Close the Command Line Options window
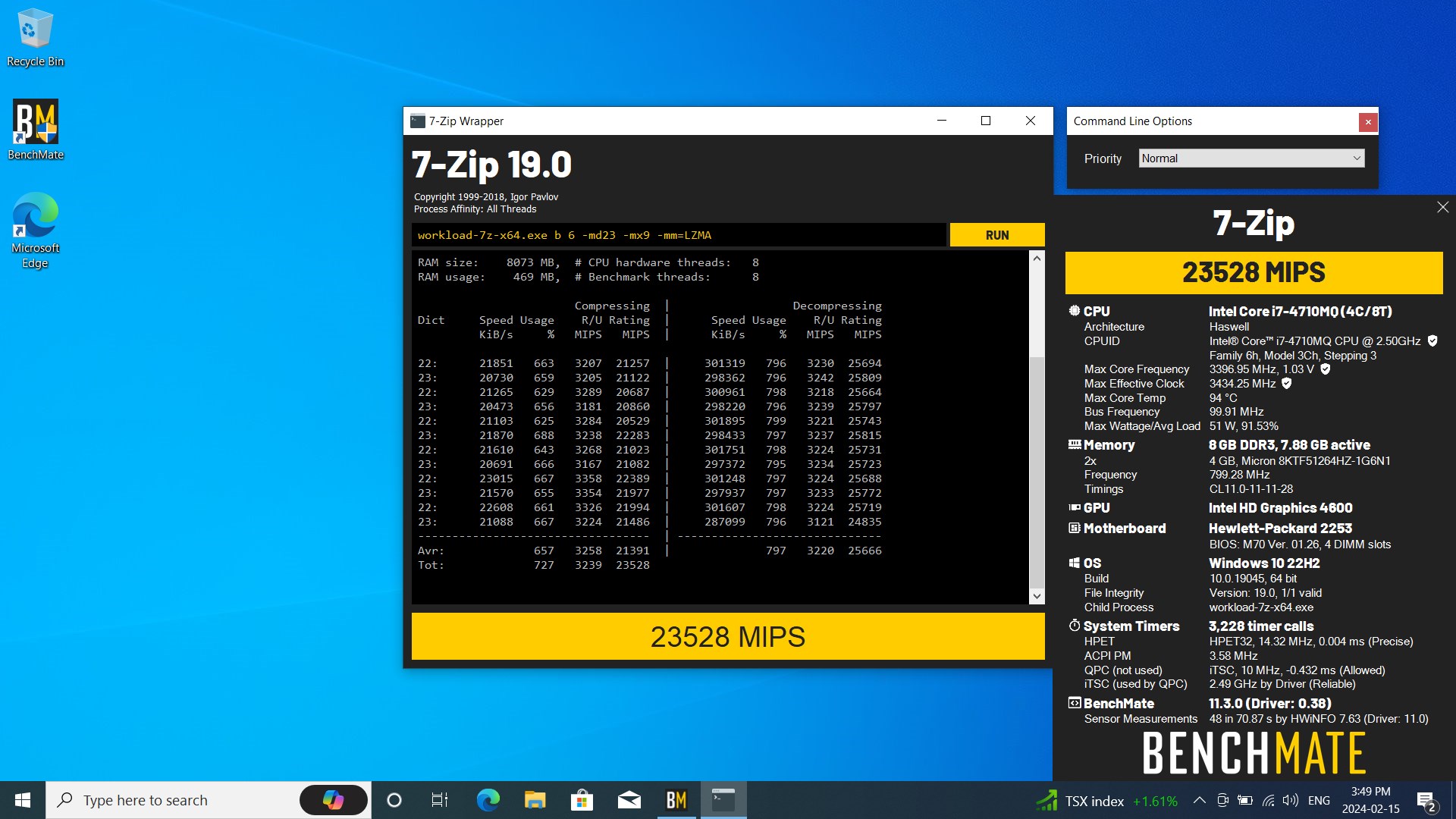1456x819 pixels. pos(1368,121)
